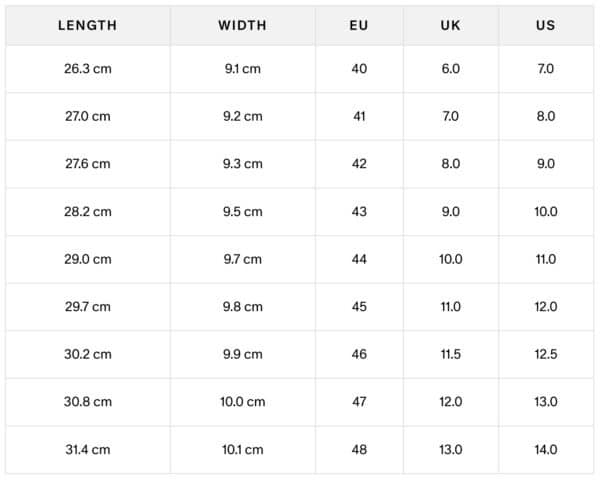Click EU size 45 in the table
The image size is (600, 481).
point(359,307)
